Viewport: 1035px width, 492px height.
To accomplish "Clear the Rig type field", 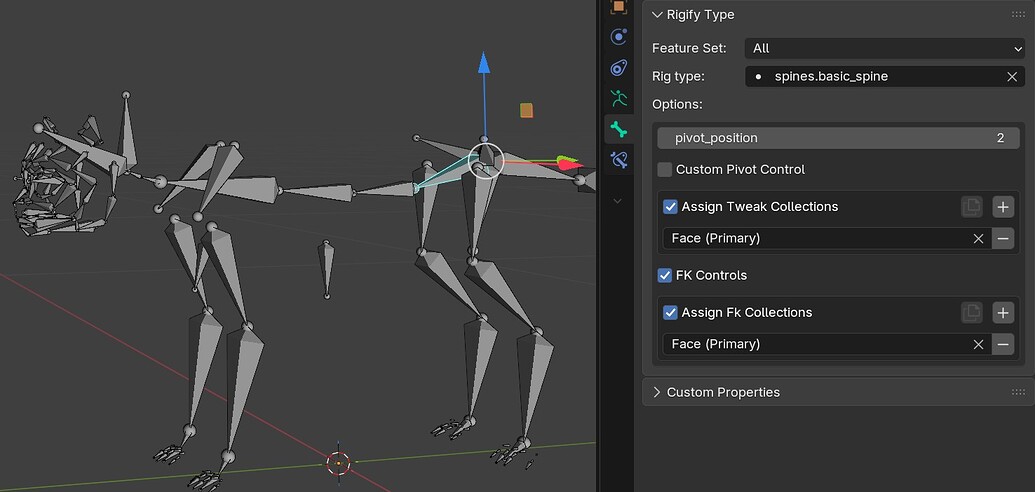I will pyautogui.click(x=1012, y=77).
